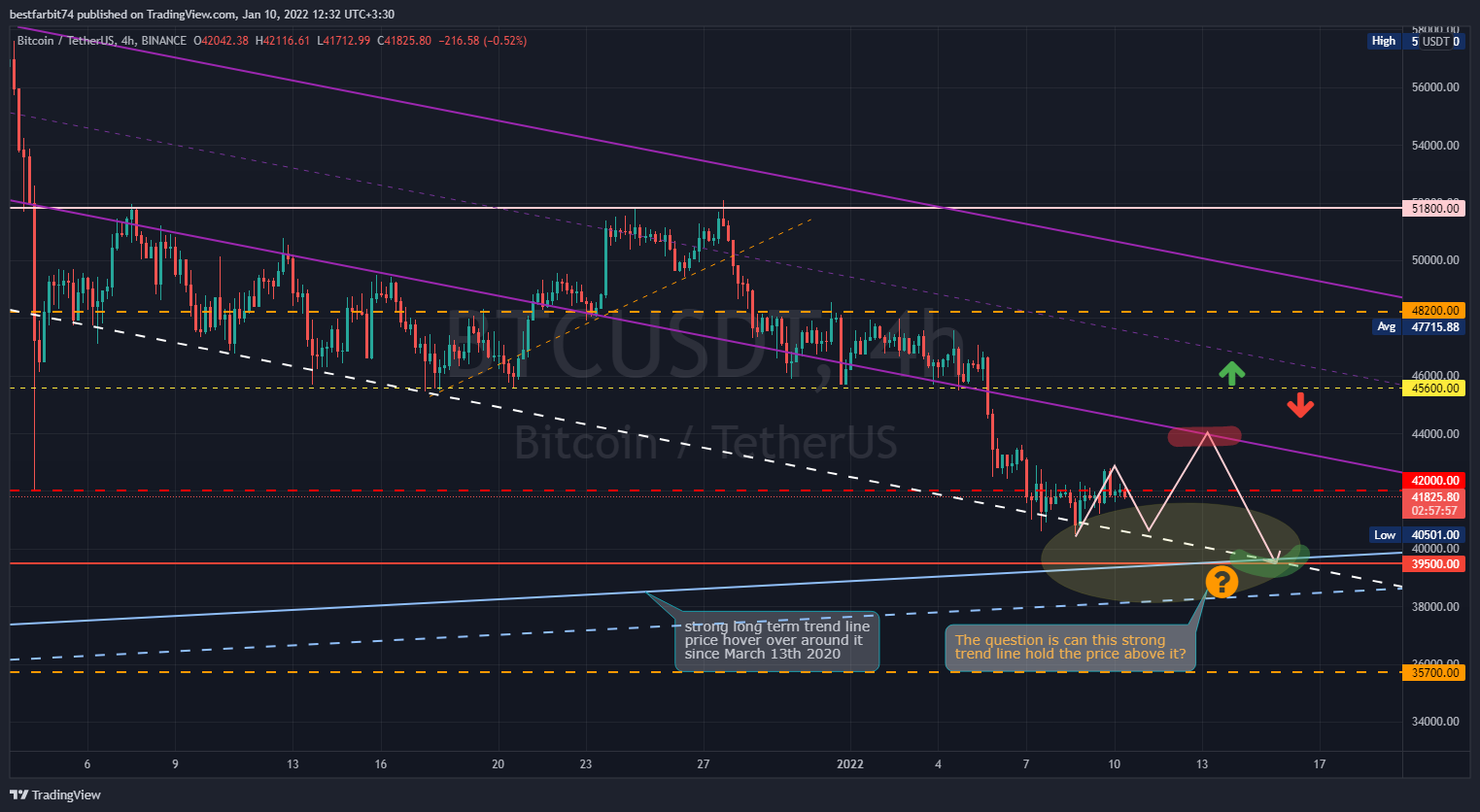
Task: Click the 02:57:57 bar countdown timer
Action: [1434, 511]
